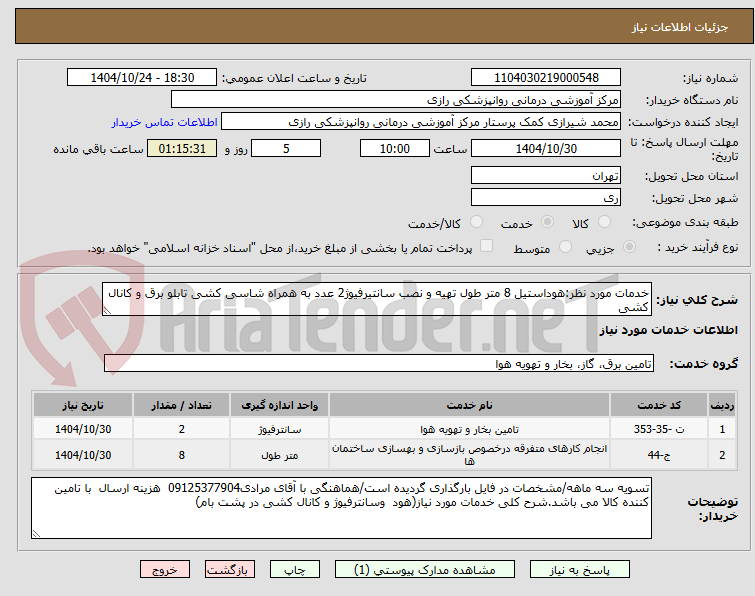Click the remaining time field 01:15:31
Viewport: 755px width, 596px height.
(x=182, y=148)
